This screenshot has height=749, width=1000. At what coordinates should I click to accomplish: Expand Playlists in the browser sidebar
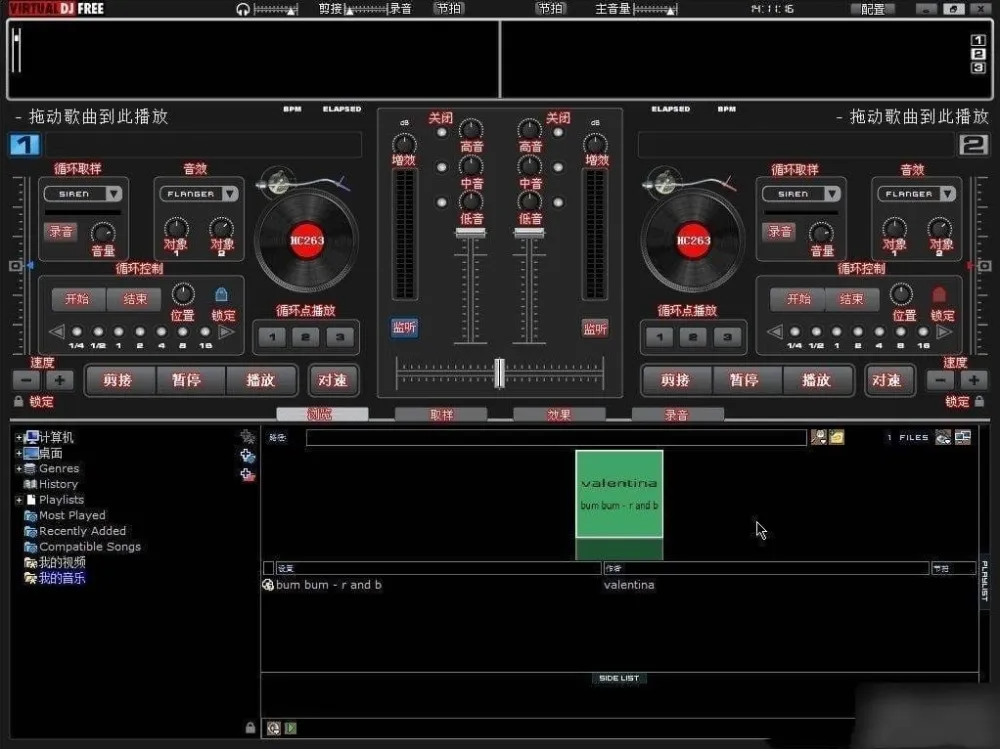(18, 499)
